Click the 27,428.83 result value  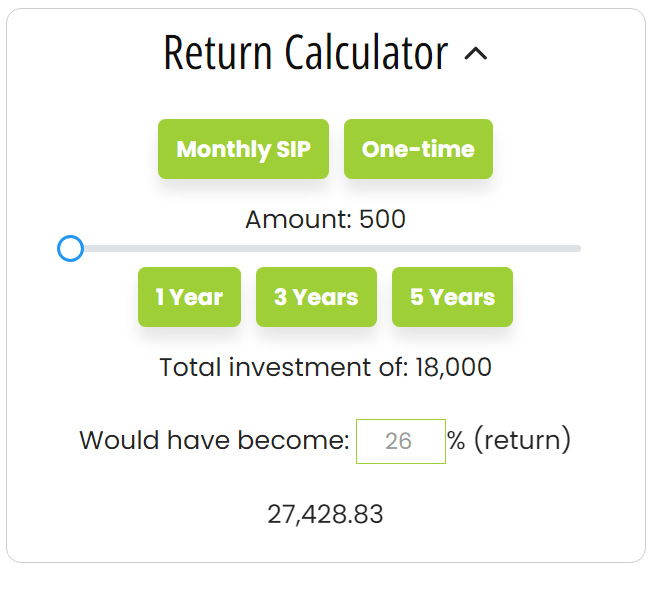(x=325, y=514)
